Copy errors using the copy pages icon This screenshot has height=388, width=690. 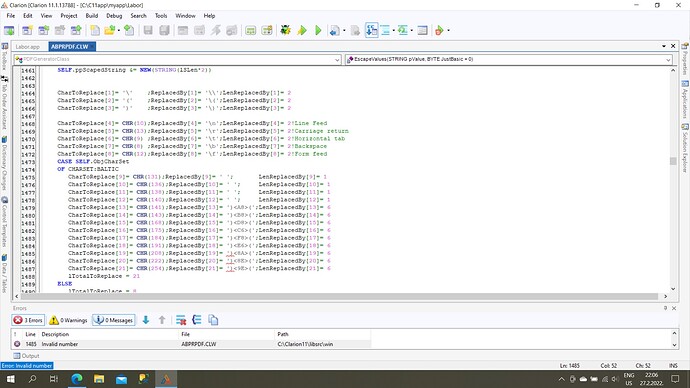point(213,320)
